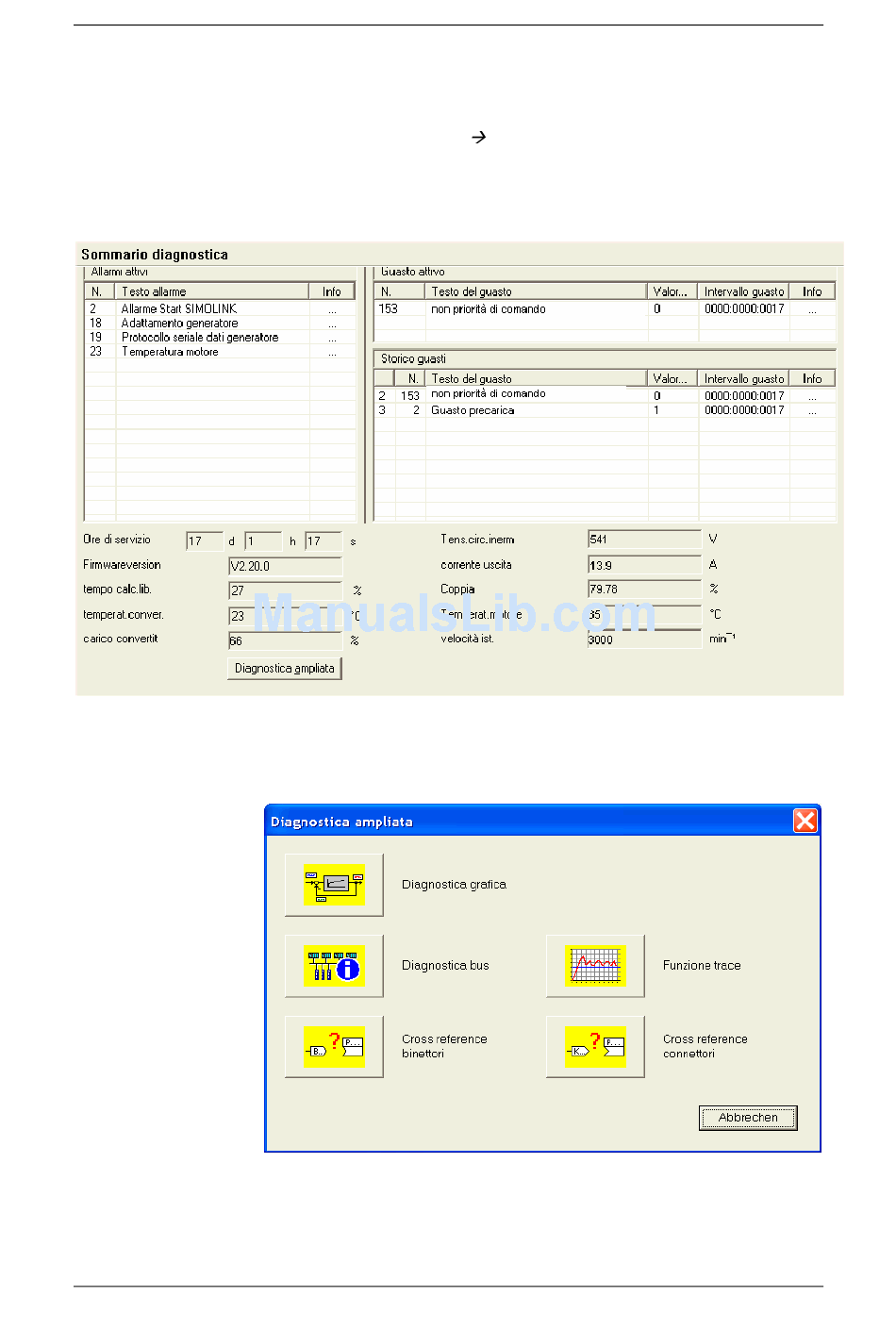This screenshot has width=896, height=1329.
Task: Open Diagnostica grafica icon button
Action: [335, 885]
